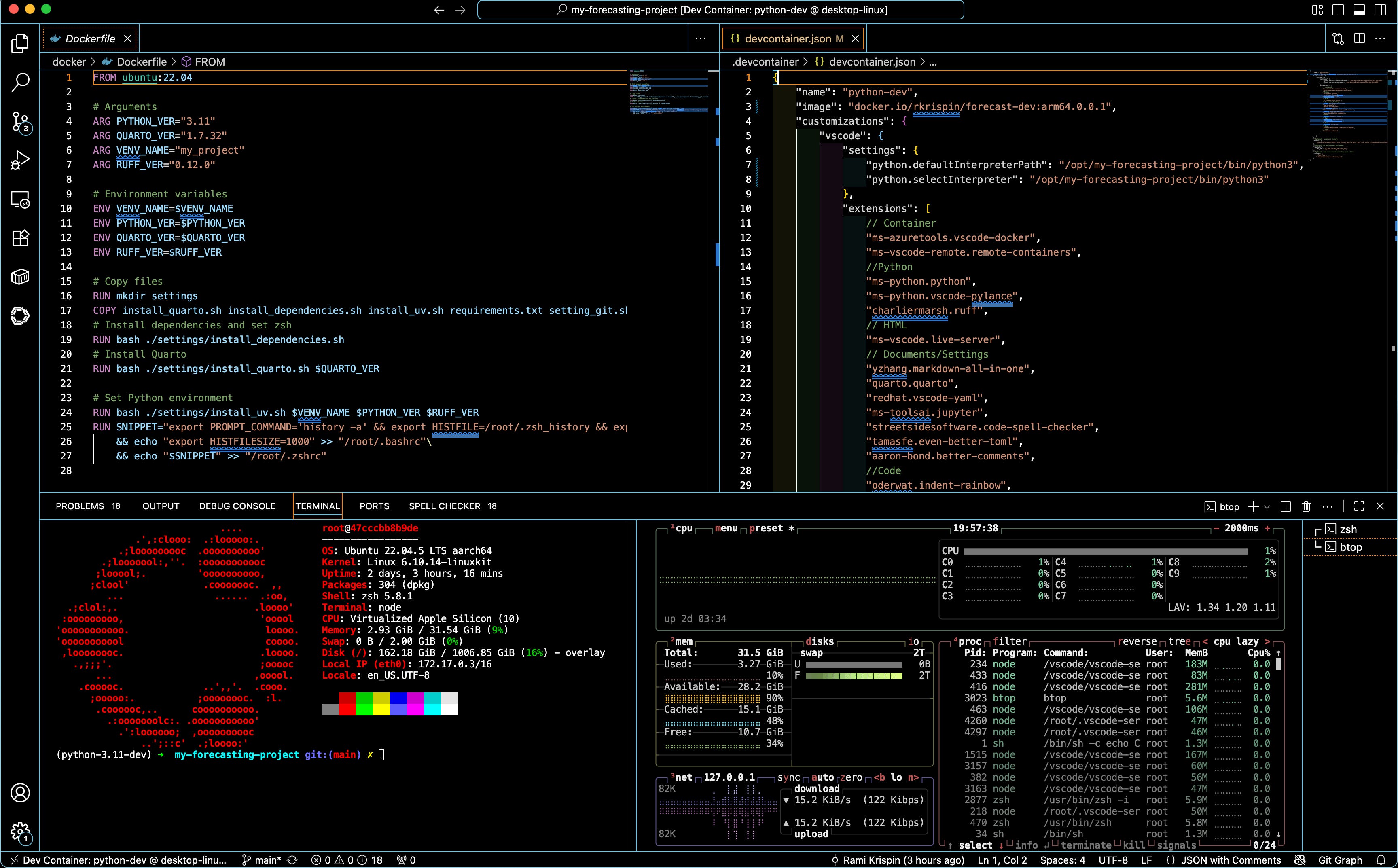1398x868 pixels.
Task: Click the Dev Container remote status indicator
Action: point(118,860)
